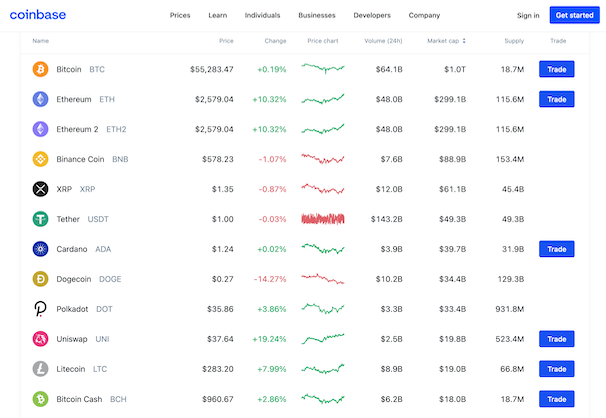This screenshot has height=418, width=606.
Task: Open the Uniswap price chart sparkline
Action: coord(323,338)
